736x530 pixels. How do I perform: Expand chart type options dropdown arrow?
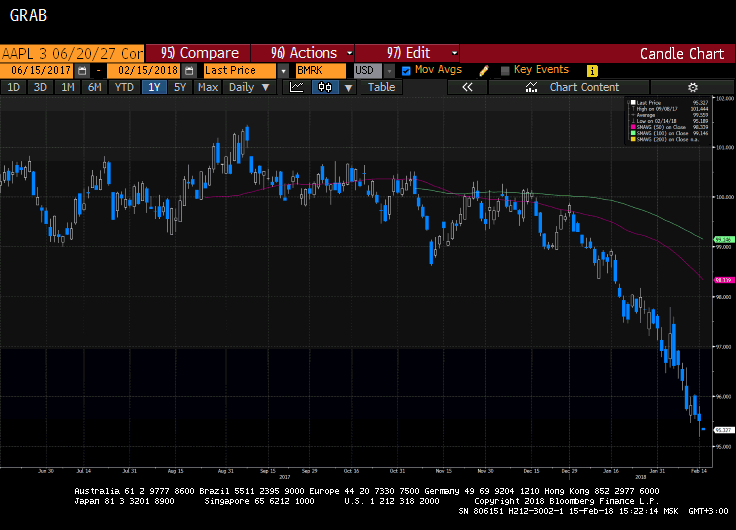pos(348,88)
